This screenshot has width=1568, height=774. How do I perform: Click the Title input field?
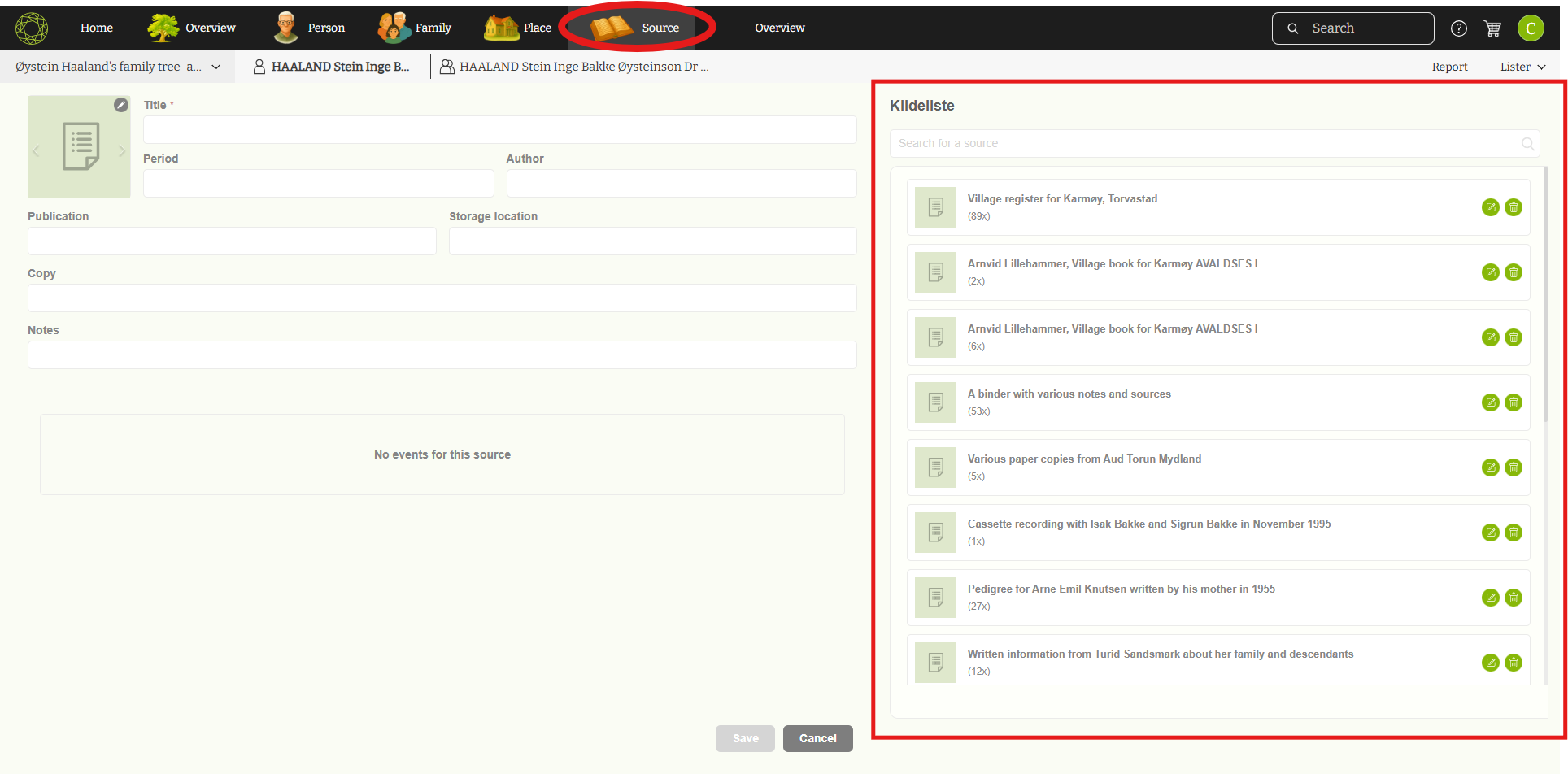coord(499,130)
